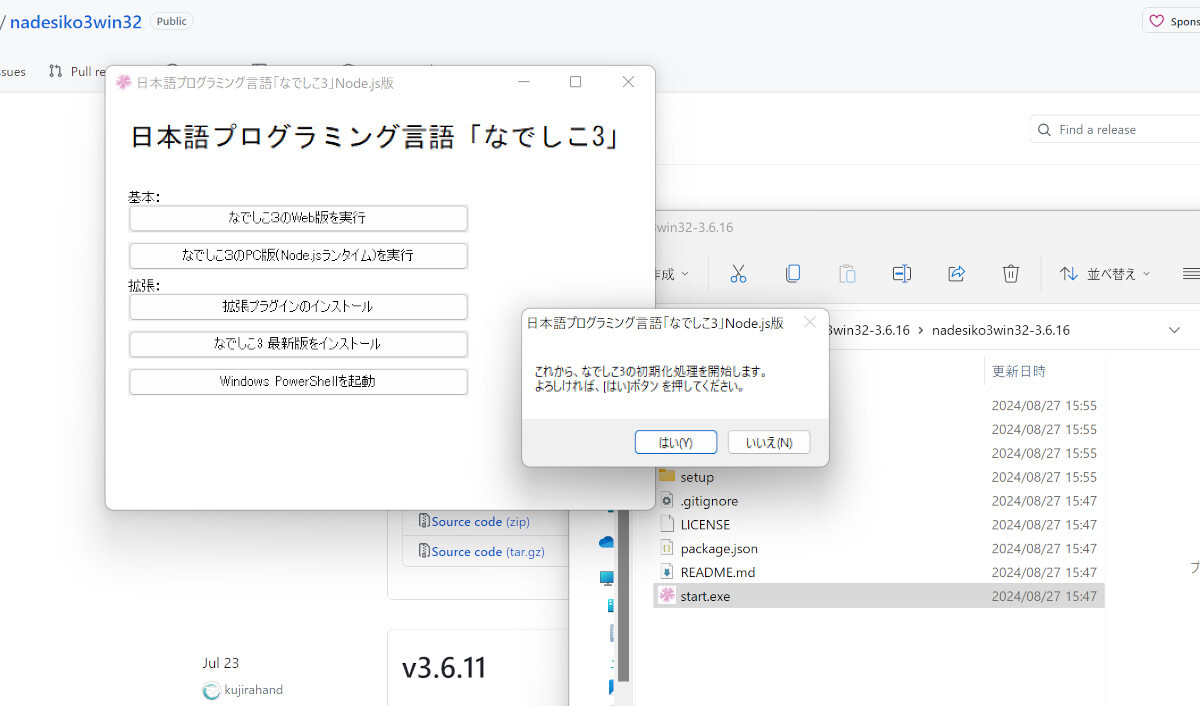Click the 更新日時 column header

click(x=1018, y=371)
